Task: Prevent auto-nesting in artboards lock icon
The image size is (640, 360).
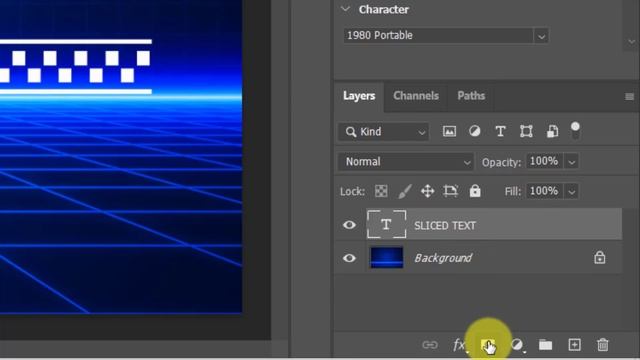Action: [451, 191]
